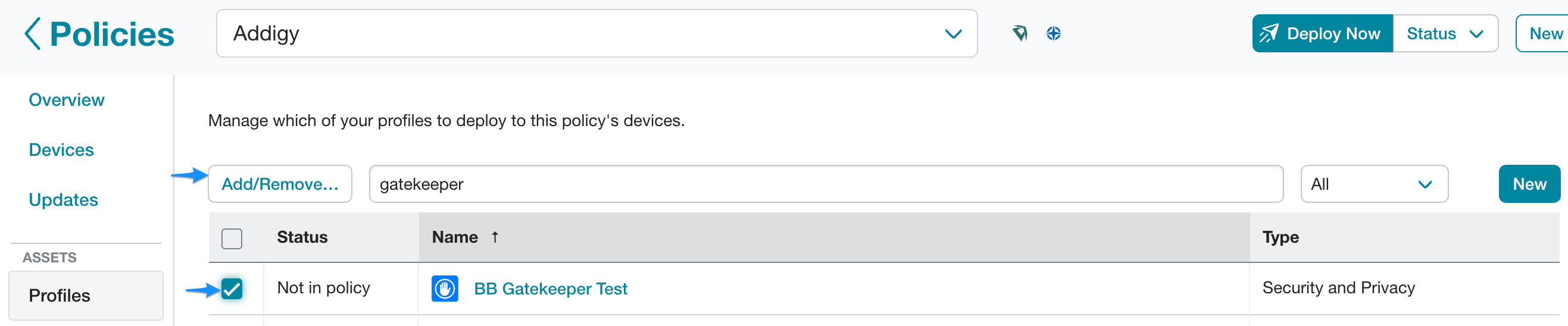Click the Add/Remove... button
The height and width of the screenshot is (326, 1568).
click(280, 184)
